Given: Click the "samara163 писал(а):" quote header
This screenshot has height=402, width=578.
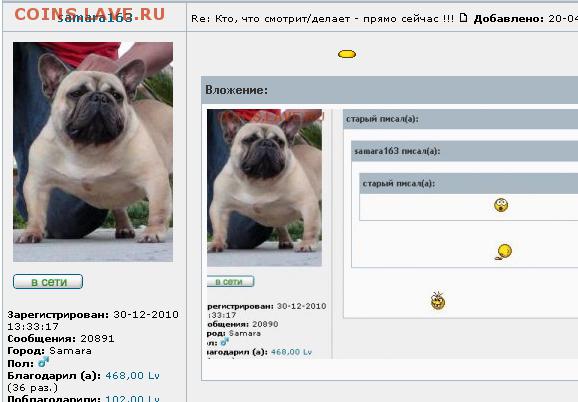Looking at the screenshot, I should tap(465, 151).
